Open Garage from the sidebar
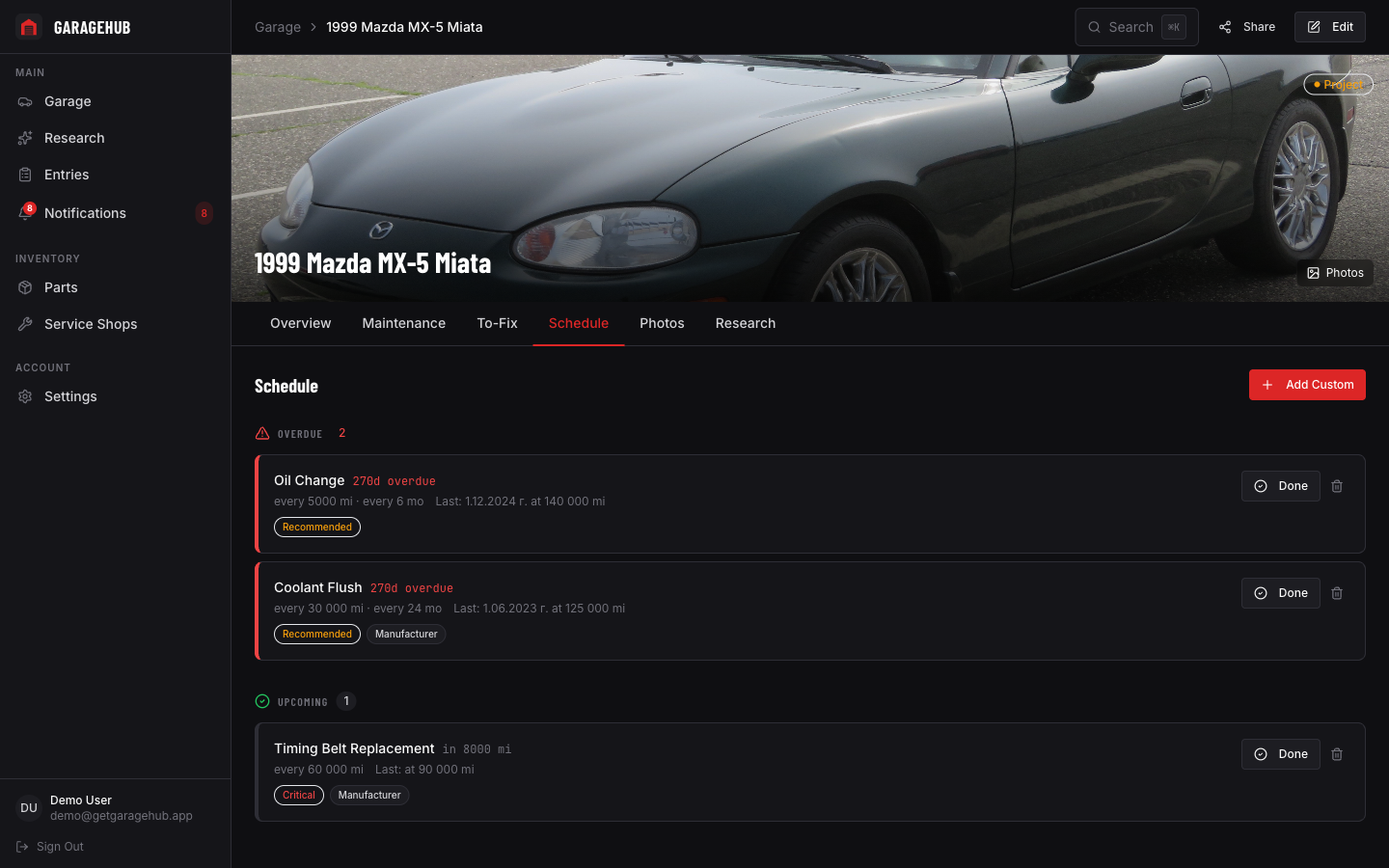 [x=116, y=101]
